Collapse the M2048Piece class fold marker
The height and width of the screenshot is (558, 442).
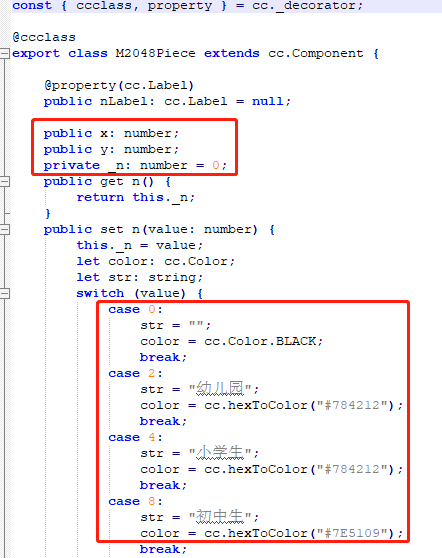pyautogui.click(x=5, y=54)
